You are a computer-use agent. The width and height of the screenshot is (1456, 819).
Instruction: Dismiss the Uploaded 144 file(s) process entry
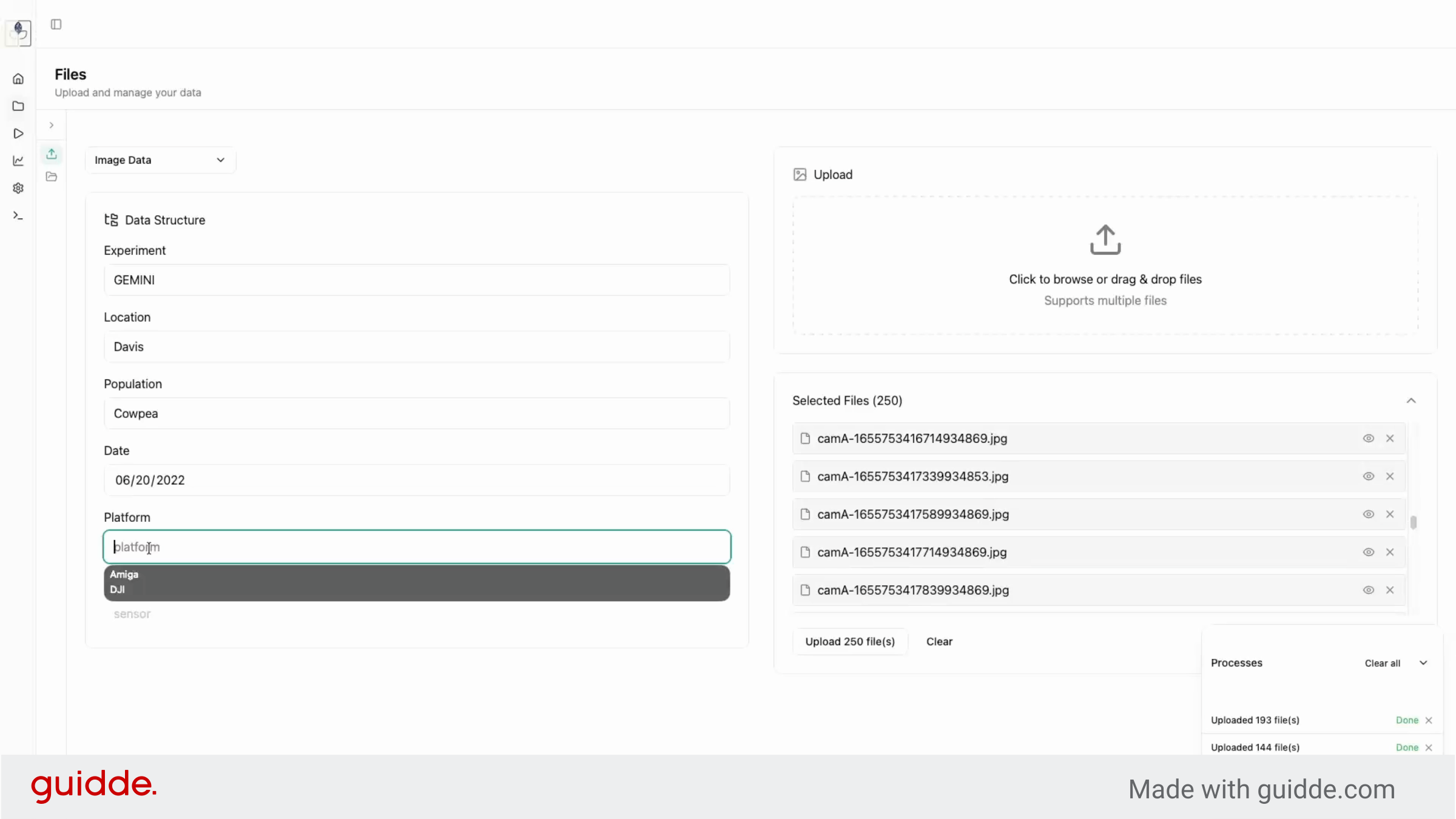point(1429,747)
